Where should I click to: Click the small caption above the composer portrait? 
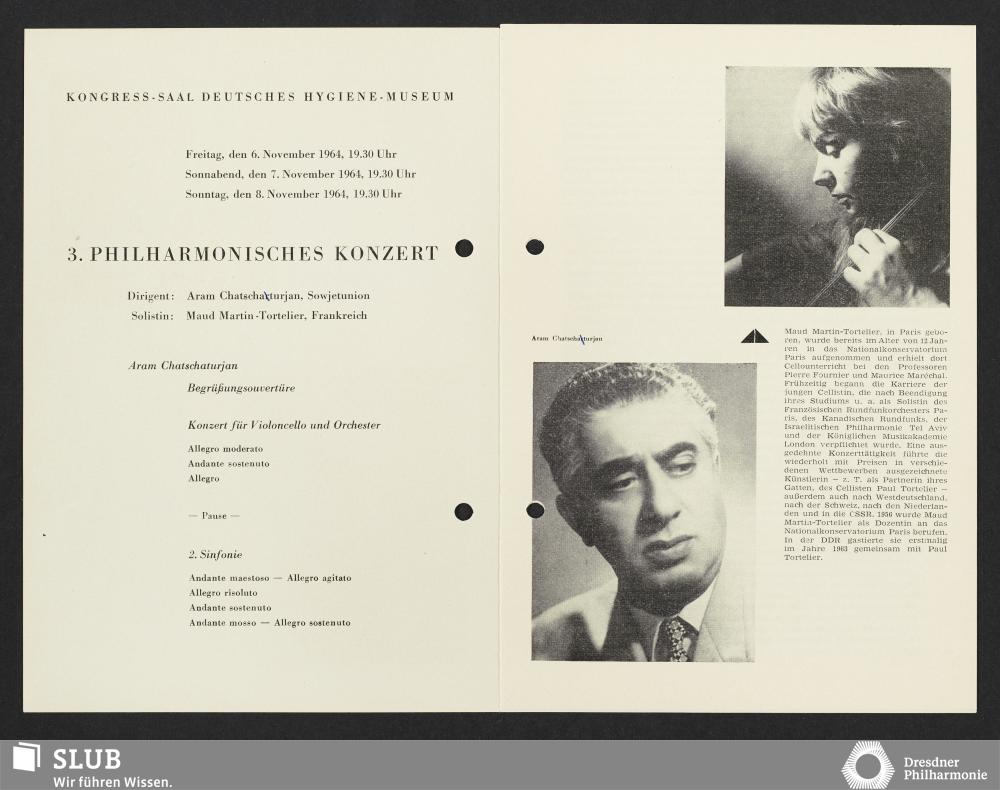click(567, 339)
